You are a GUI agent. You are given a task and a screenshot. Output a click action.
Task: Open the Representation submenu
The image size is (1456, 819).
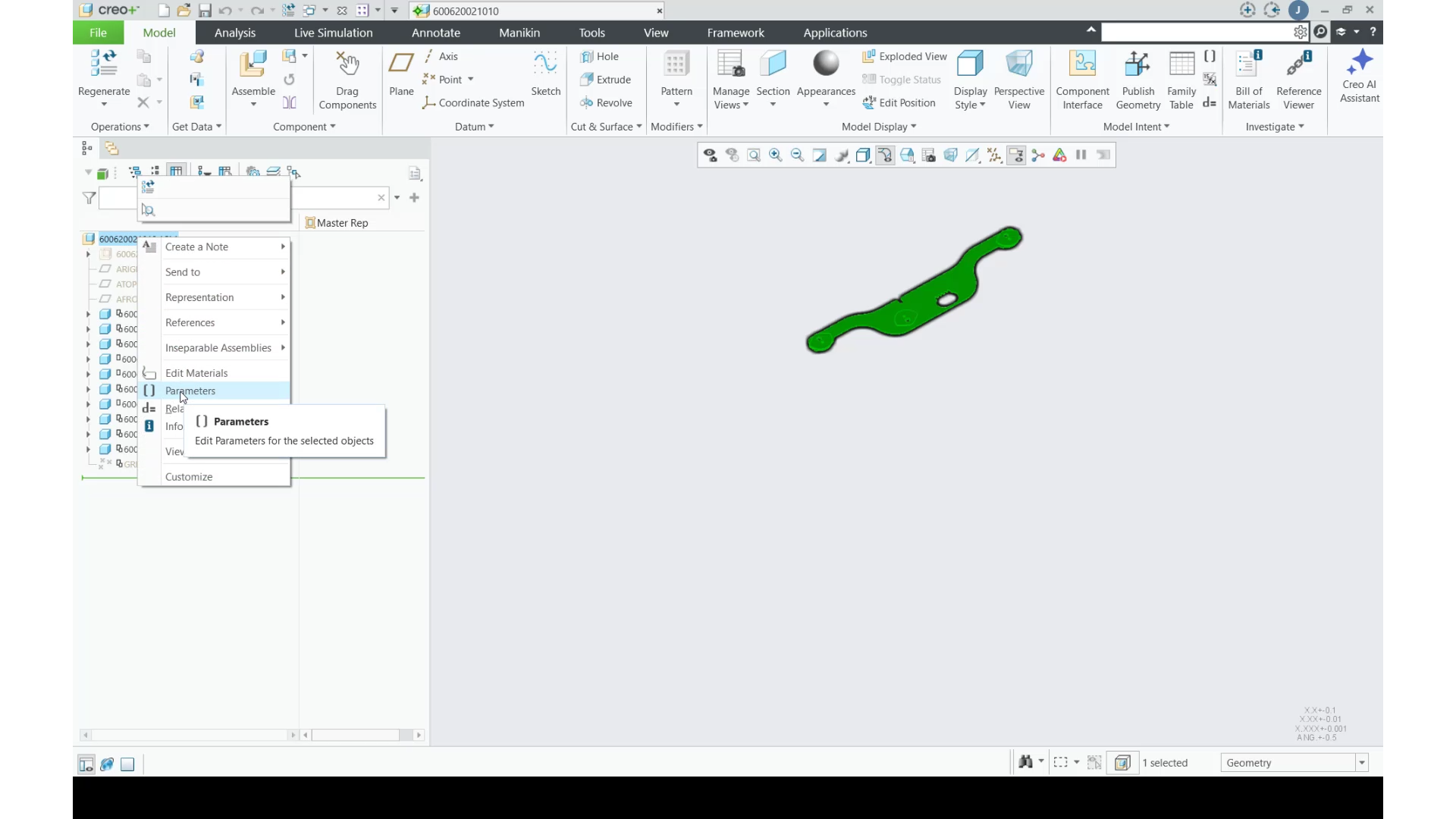pyautogui.click(x=215, y=297)
